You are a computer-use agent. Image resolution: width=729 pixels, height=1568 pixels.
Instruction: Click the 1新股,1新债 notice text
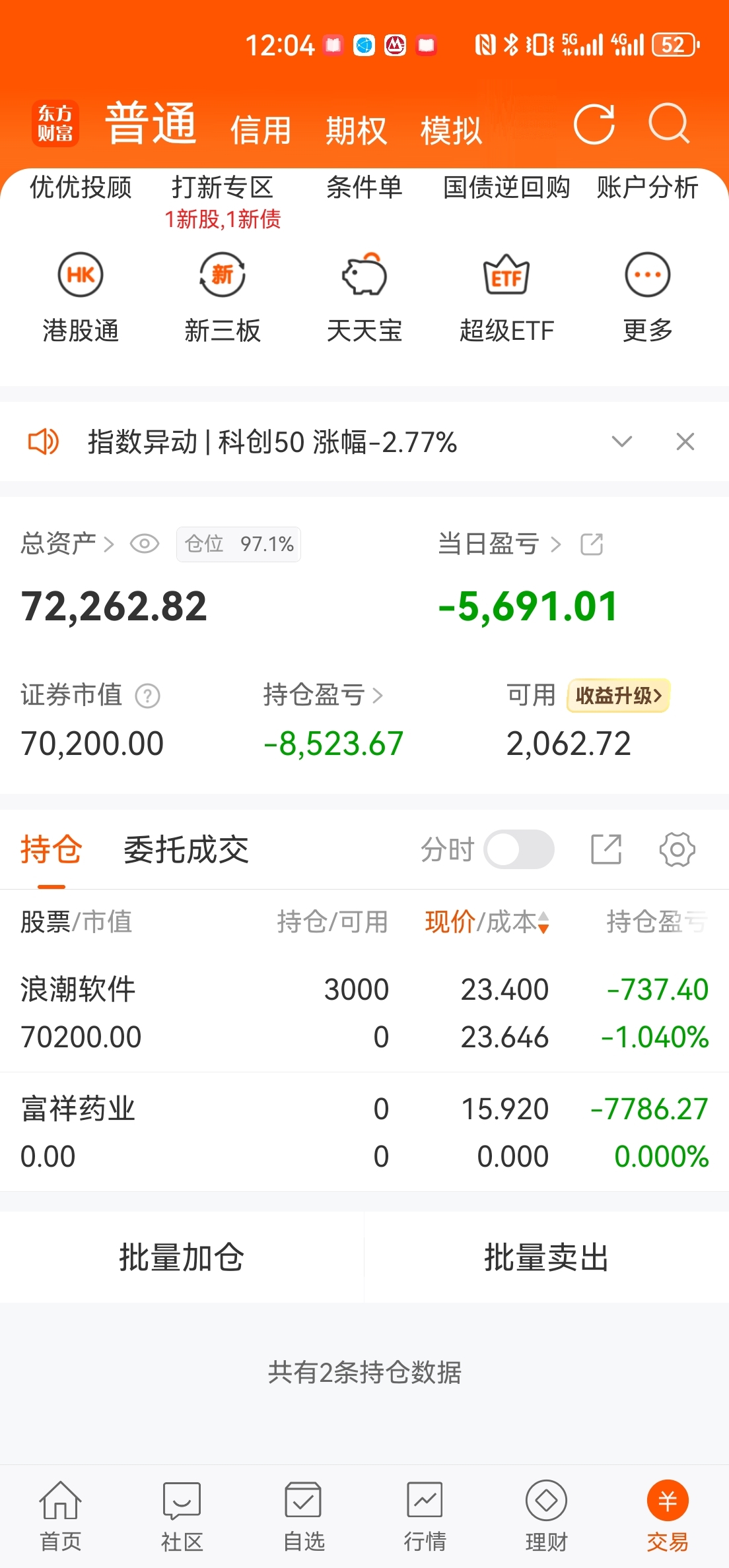223,219
